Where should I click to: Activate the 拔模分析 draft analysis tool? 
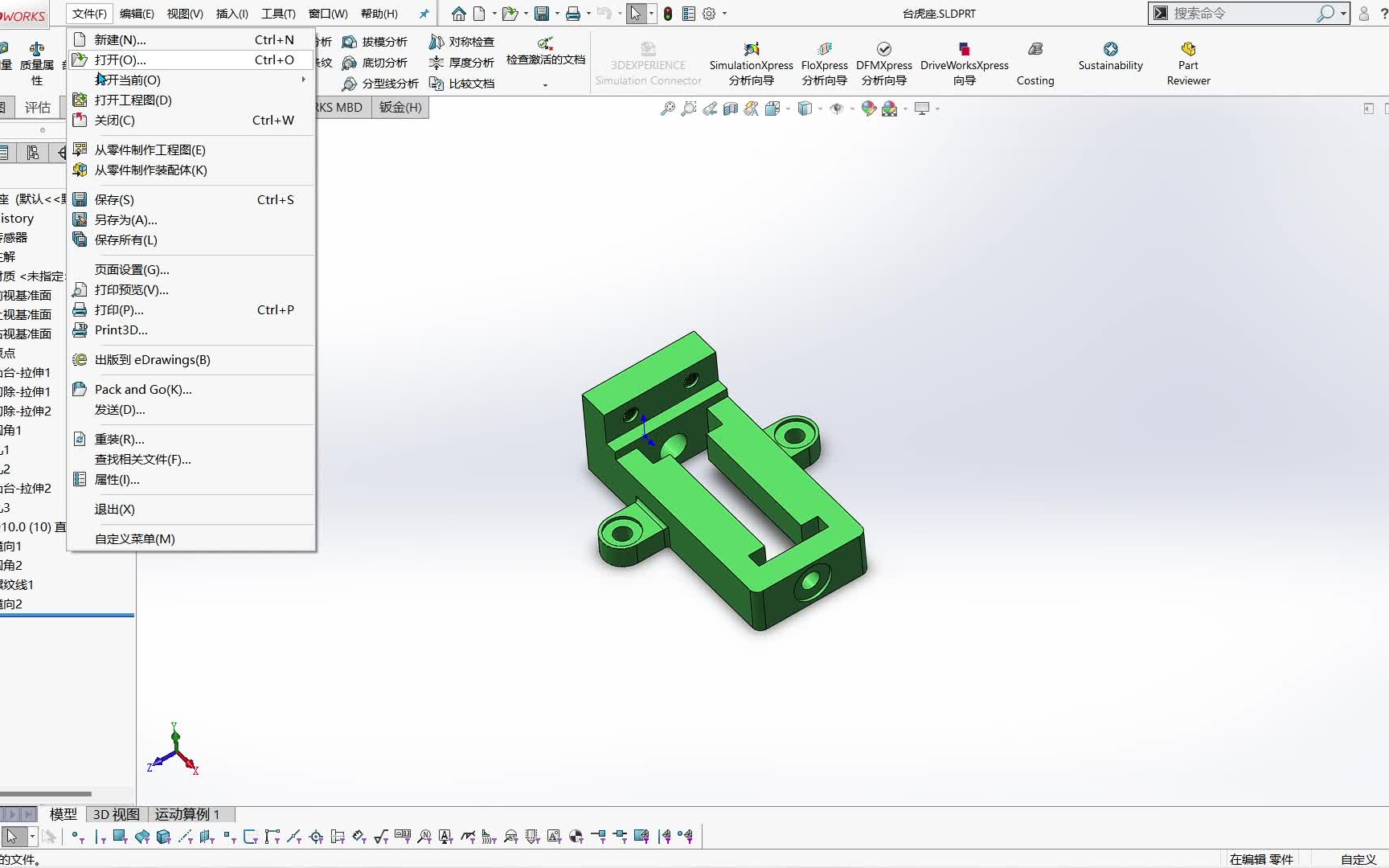[378, 41]
